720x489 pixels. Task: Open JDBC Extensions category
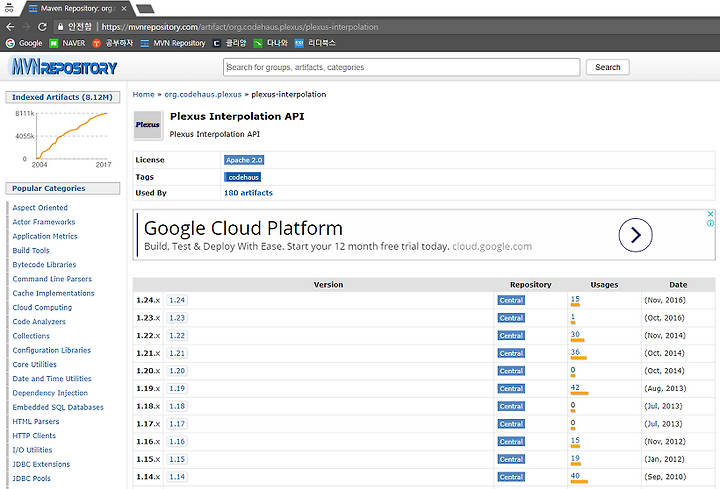[41, 464]
